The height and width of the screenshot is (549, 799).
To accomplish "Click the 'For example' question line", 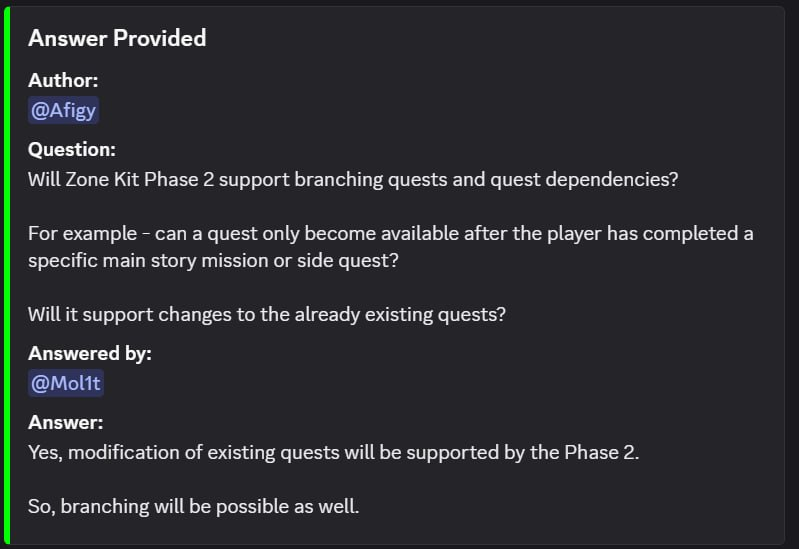I will pos(391,233).
